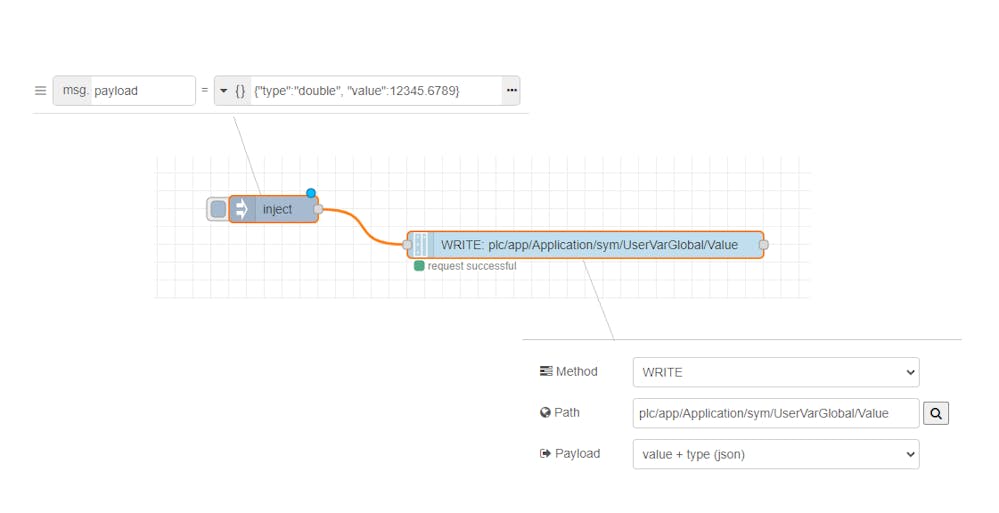This screenshot has height=513, width=999.
Task: Click the blue changed-indicator dot on inject node
Action: (311, 193)
